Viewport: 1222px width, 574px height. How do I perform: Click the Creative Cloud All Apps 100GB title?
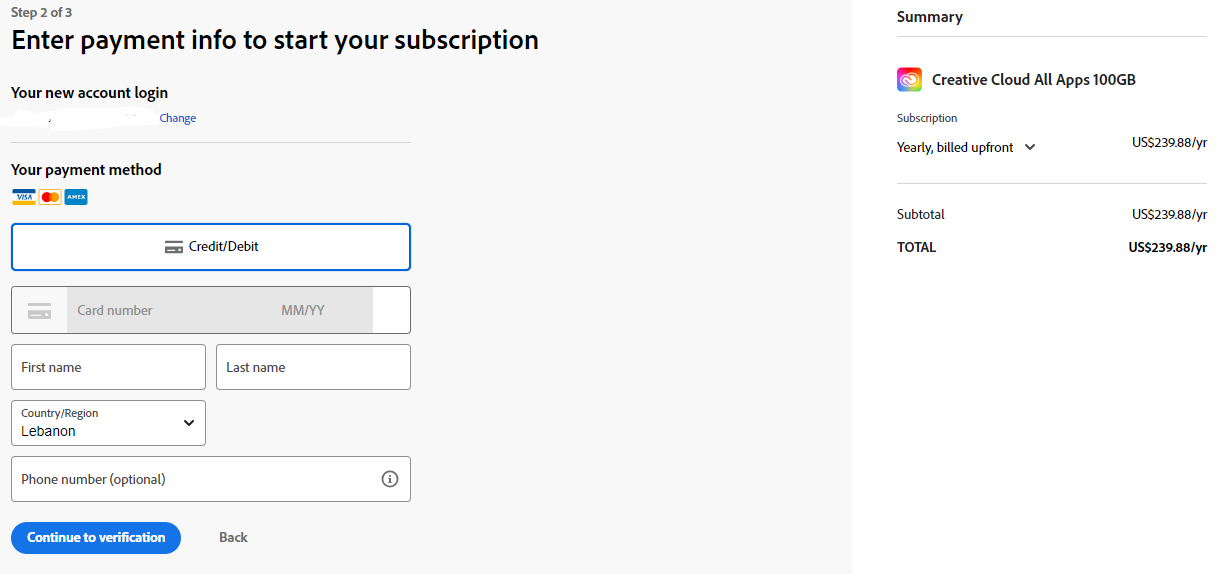pos(1034,80)
